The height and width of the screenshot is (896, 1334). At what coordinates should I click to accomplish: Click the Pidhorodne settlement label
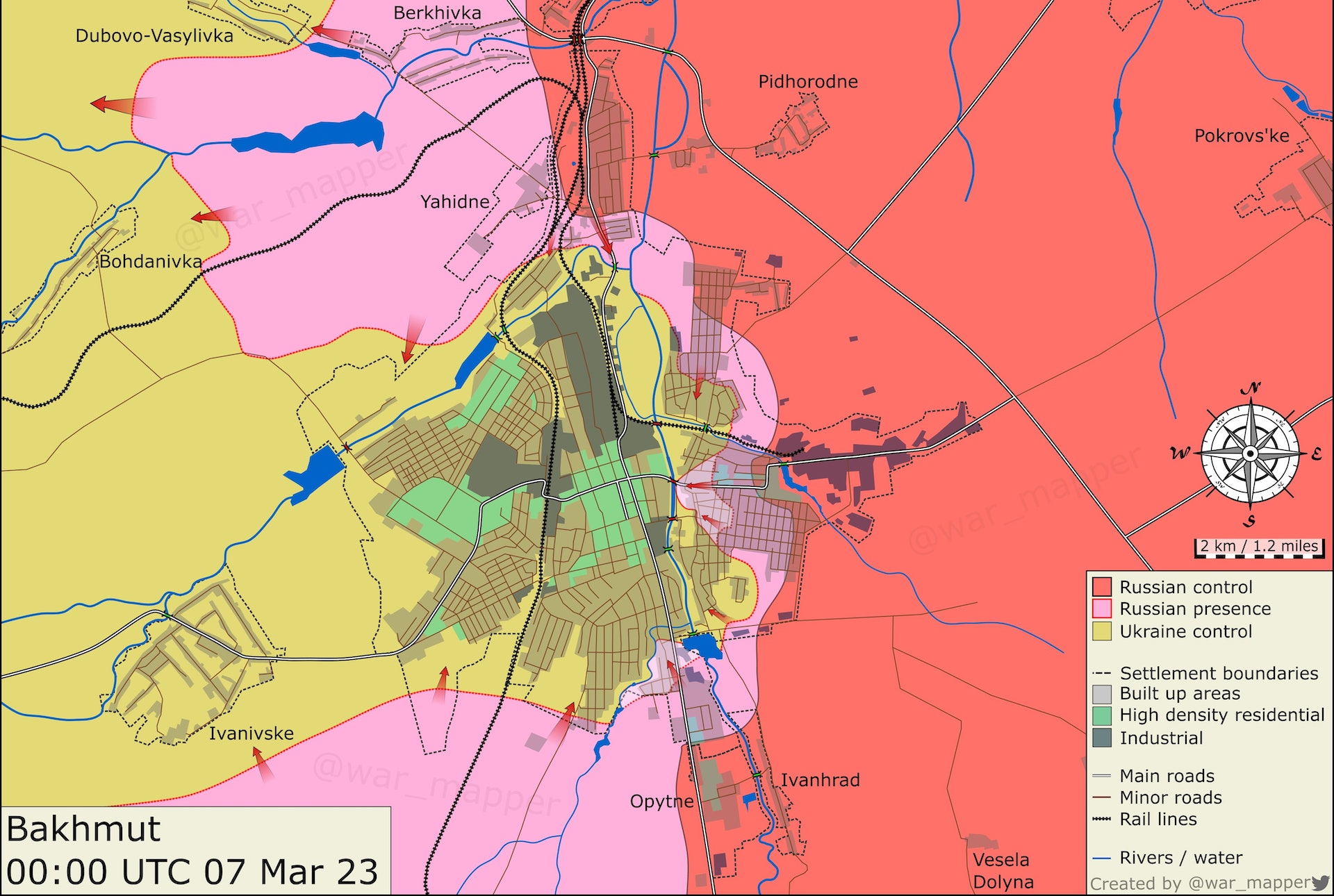click(807, 82)
